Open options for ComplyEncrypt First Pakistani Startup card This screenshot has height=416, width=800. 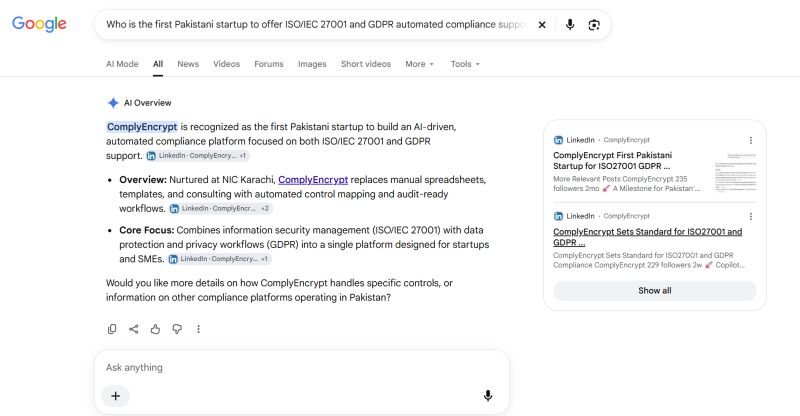[751, 140]
